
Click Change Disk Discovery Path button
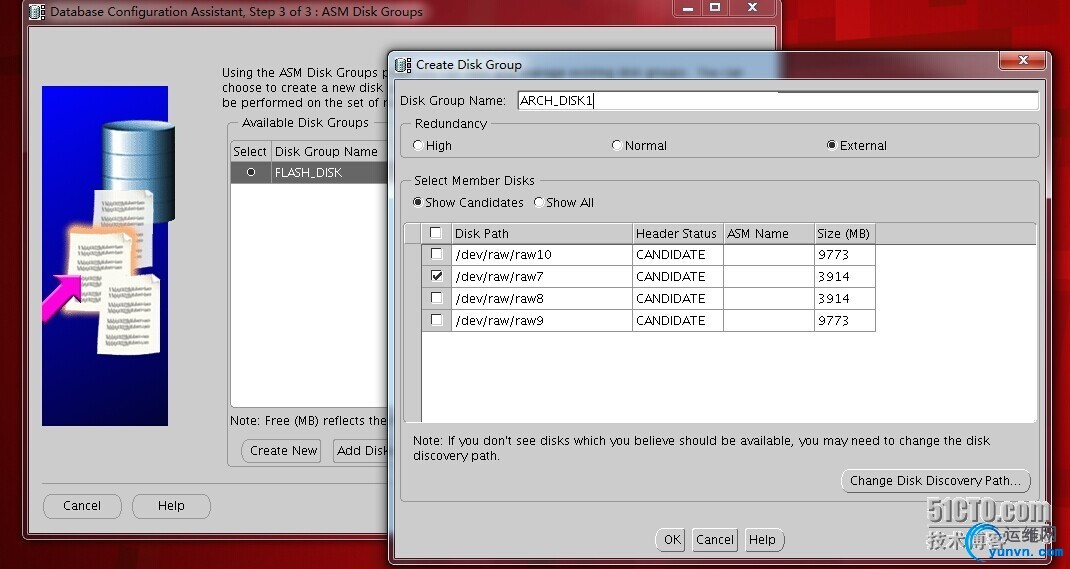tap(936, 480)
